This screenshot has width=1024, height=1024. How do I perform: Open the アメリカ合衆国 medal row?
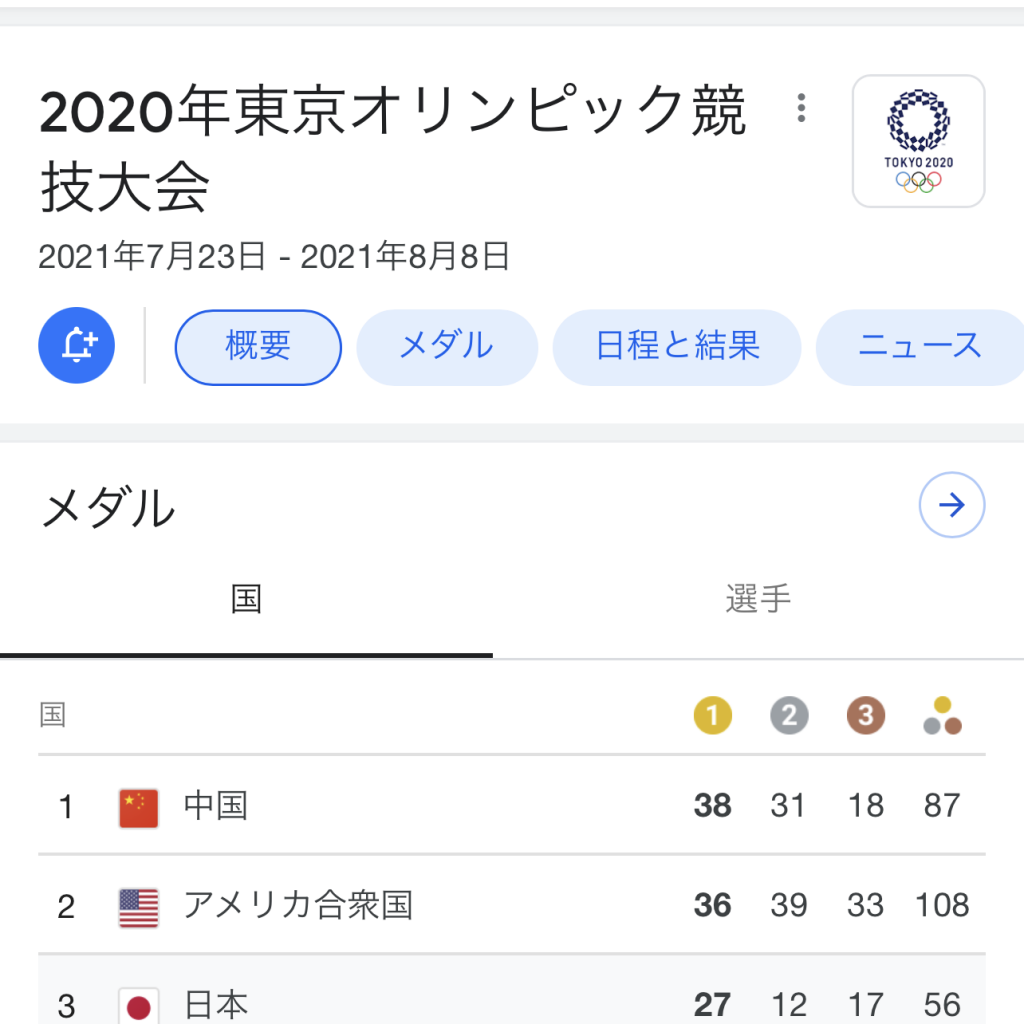[x=512, y=905]
